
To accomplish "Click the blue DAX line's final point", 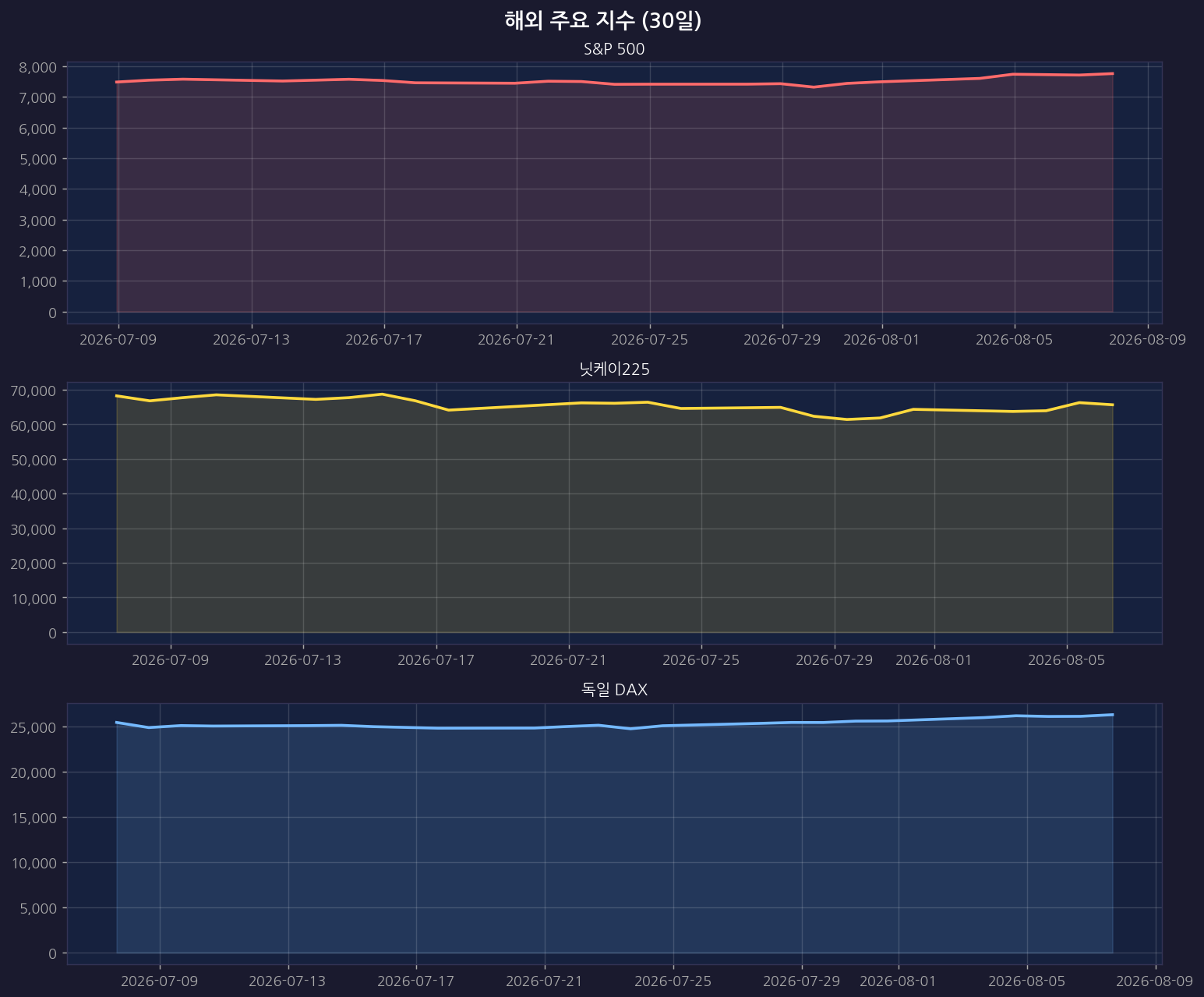I will [x=1113, y=714].
